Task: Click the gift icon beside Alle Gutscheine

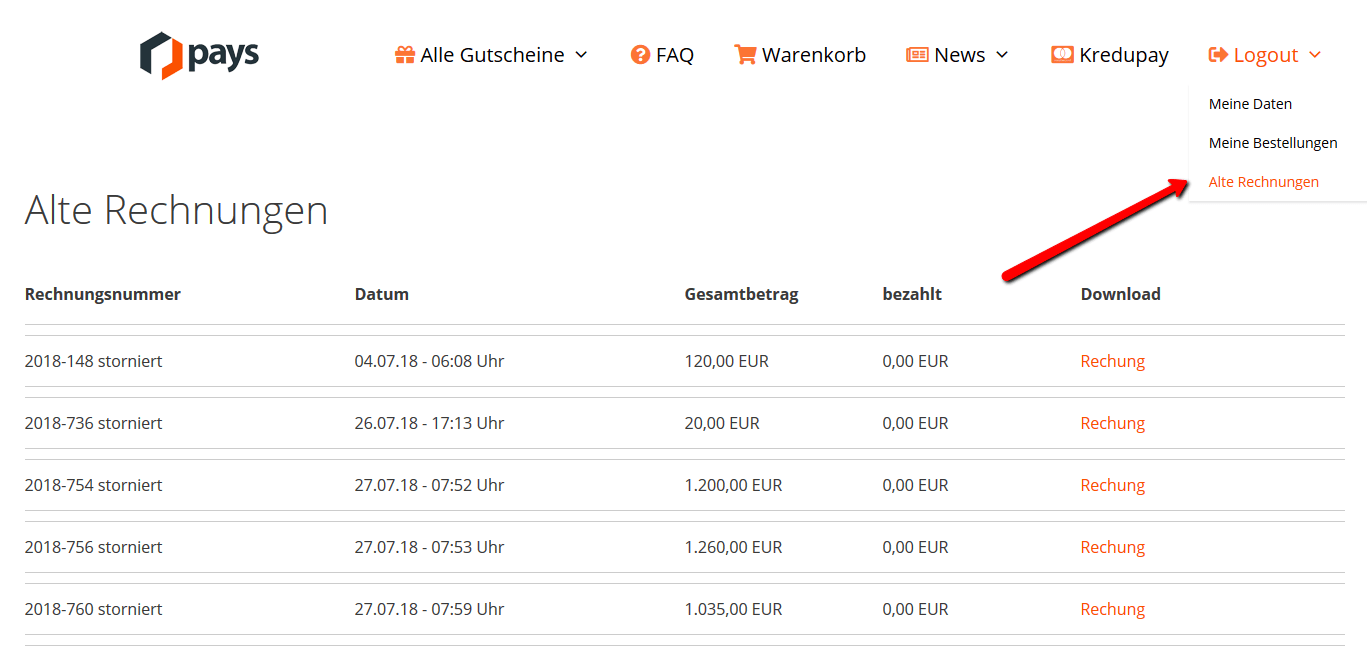Action: (x=404, y=55)
